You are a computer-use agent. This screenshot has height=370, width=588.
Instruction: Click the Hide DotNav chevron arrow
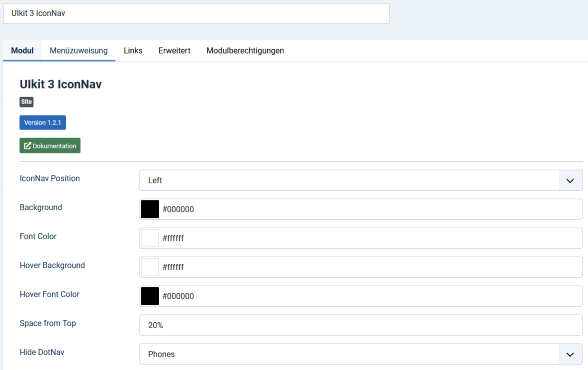pos(570,354)
